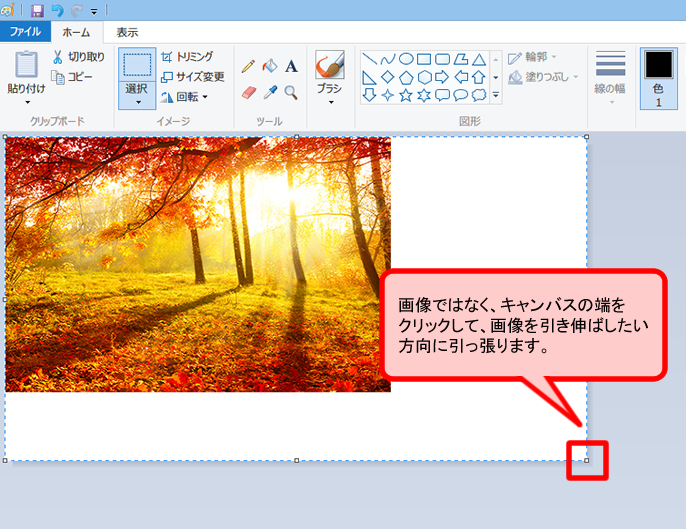Select the curve shape
This screenshot has height=529, width=686.
point(388,59)
